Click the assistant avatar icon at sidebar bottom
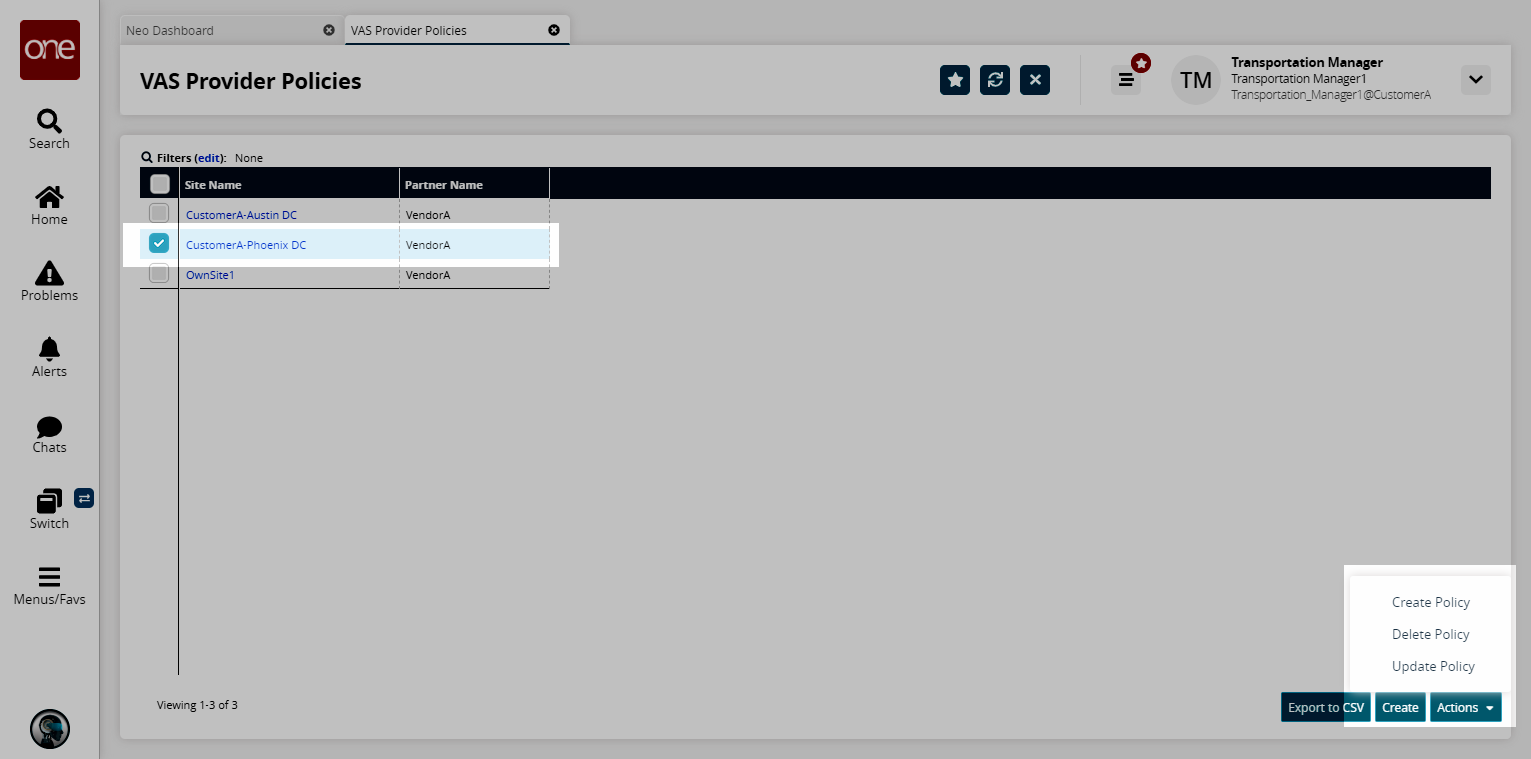This screenshot has height=759, width=1531. tap(50, 729)
